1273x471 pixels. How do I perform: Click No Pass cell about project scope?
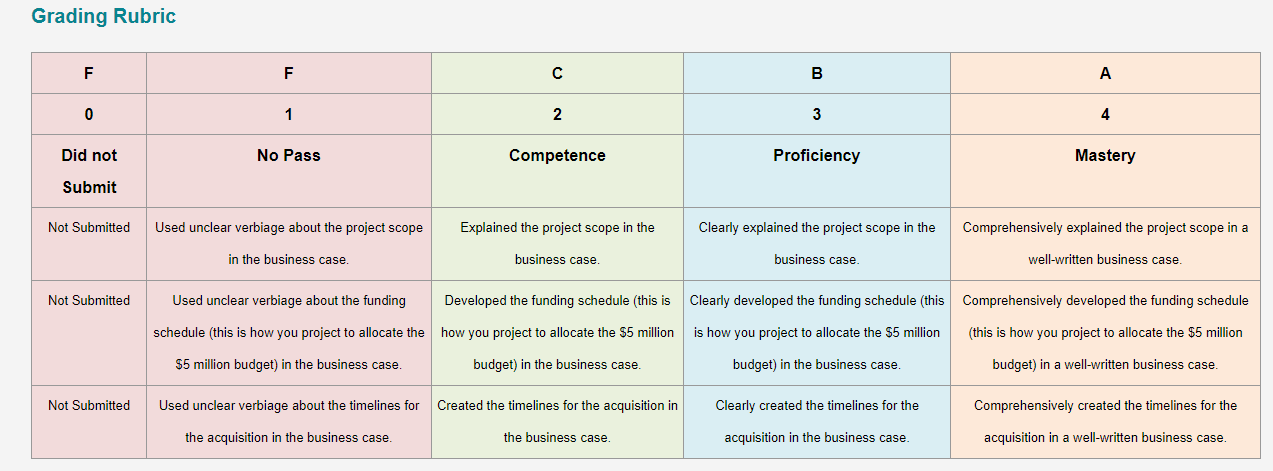pyautogui.click(x=289, y=244)
